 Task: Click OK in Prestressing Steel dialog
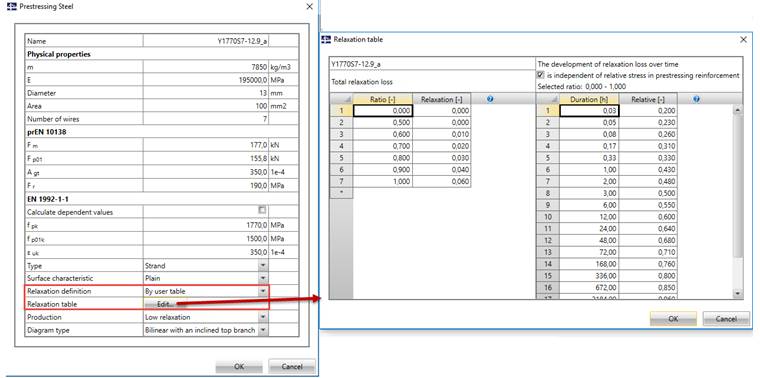coord(239,366)
